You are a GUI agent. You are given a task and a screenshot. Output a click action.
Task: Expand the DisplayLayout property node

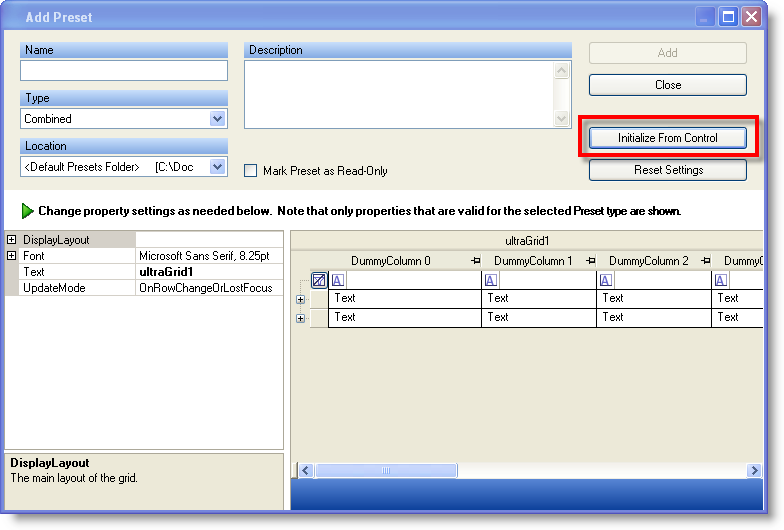12,240
